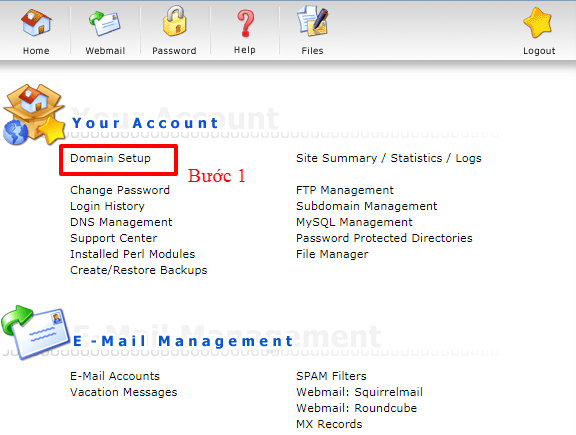Open the Help question mark icon
The height and width of the screenshot is (435, 576).
245,24
